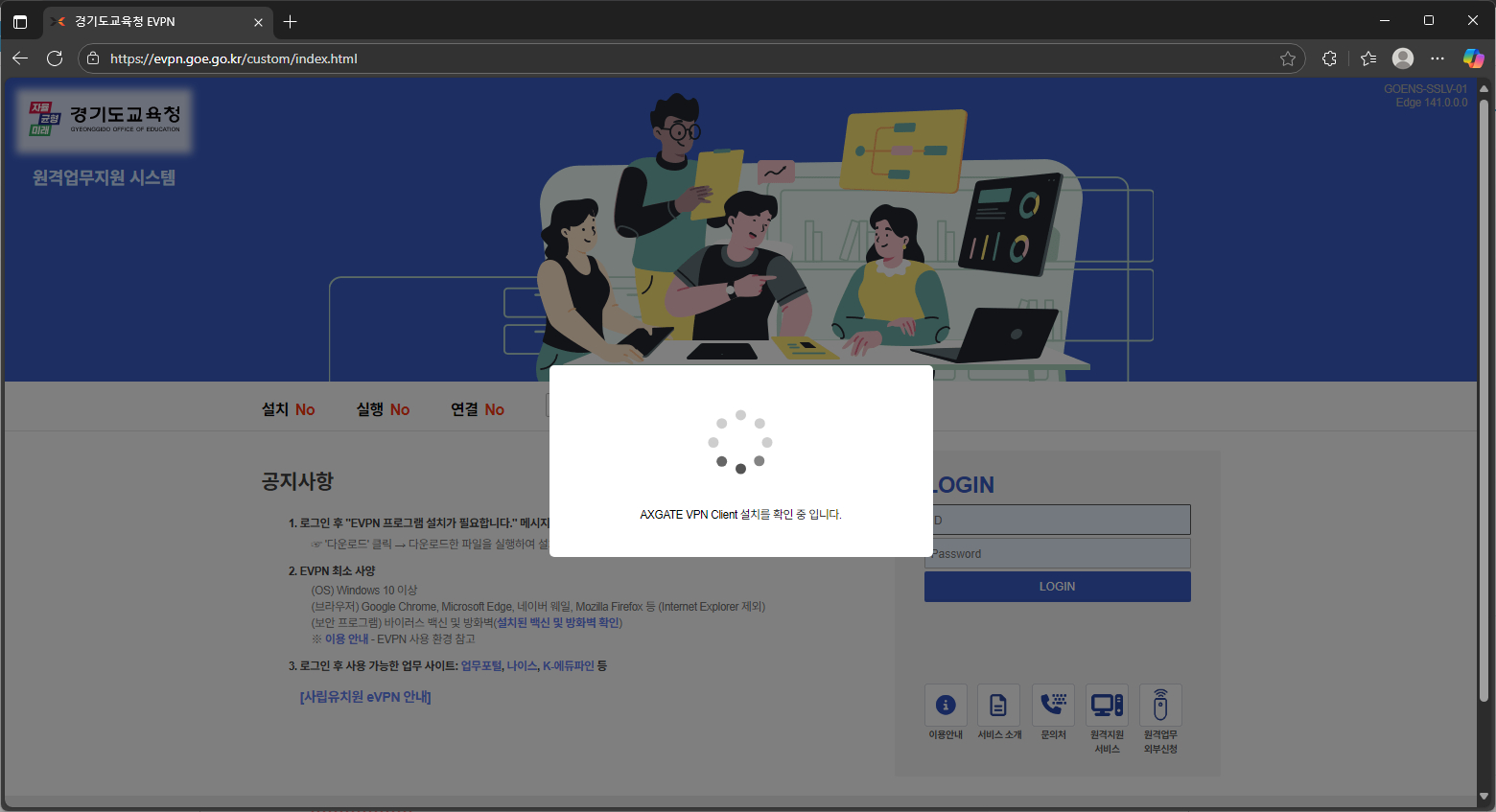
Task: Open the browser Favorites list icon
Action: [1368, 58]
